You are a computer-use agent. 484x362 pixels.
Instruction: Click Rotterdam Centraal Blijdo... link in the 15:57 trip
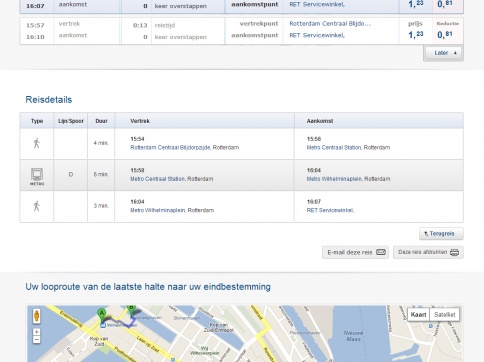pyautogui.click(x=330, y=24)
